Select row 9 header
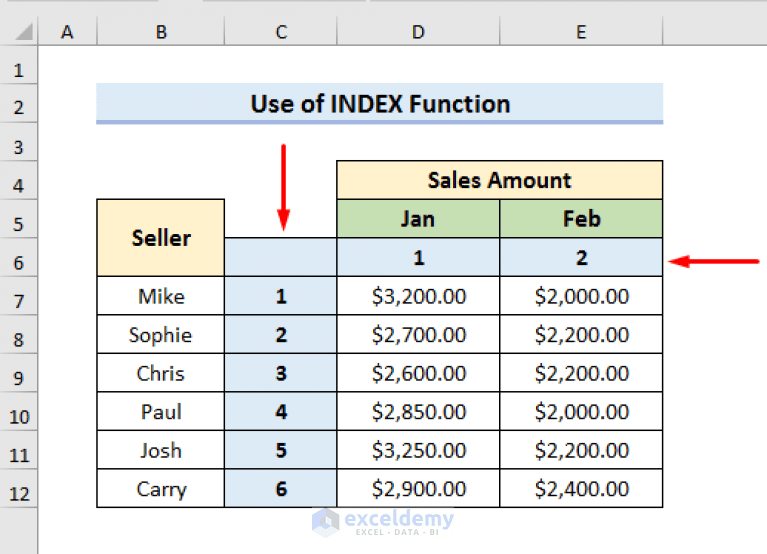The image size is (767, 554). (x=19, y=373)
